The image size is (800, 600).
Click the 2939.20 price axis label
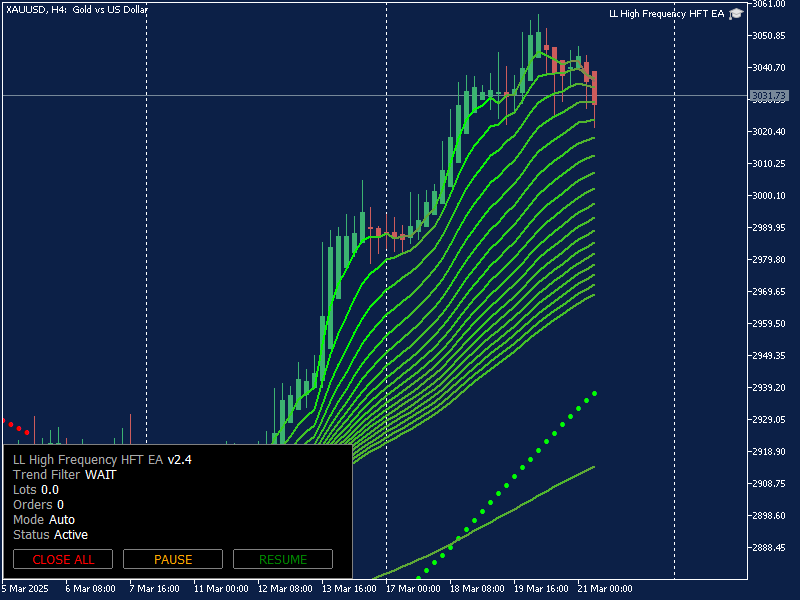[x=769, y=387]
